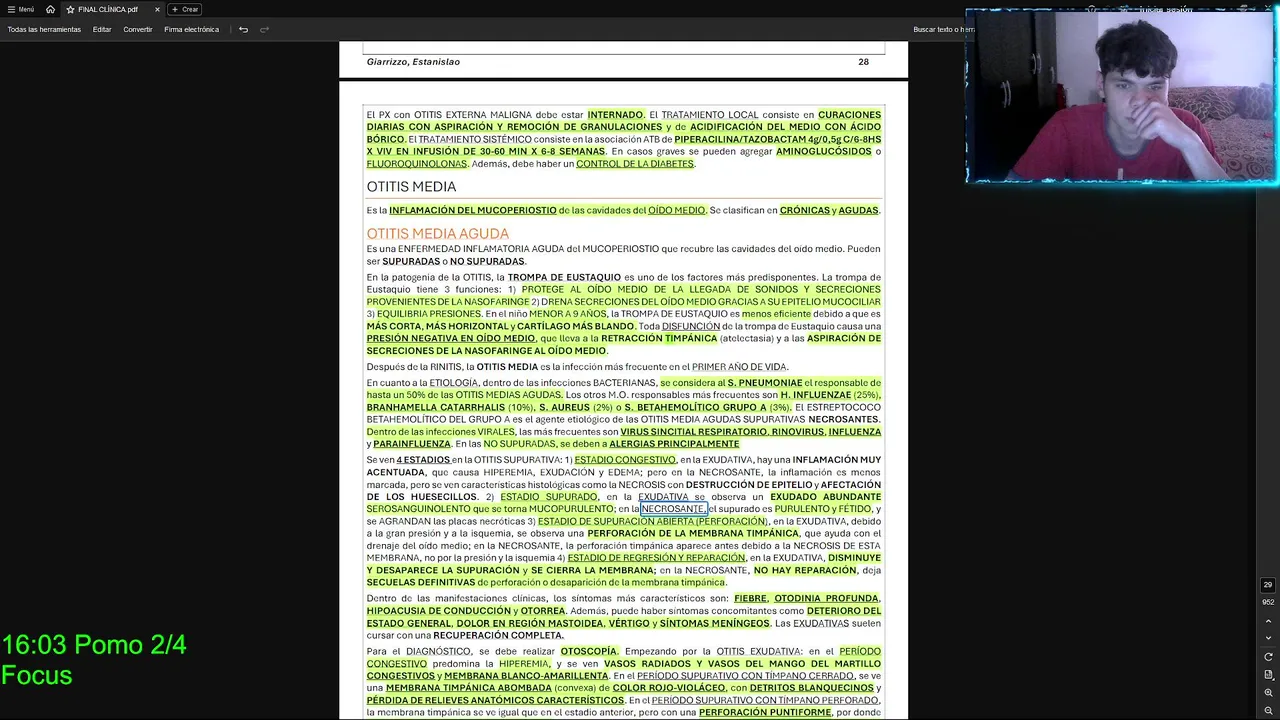Redo the last action arrow
This screenshot has height=720, width=1280.
(264, 29)
